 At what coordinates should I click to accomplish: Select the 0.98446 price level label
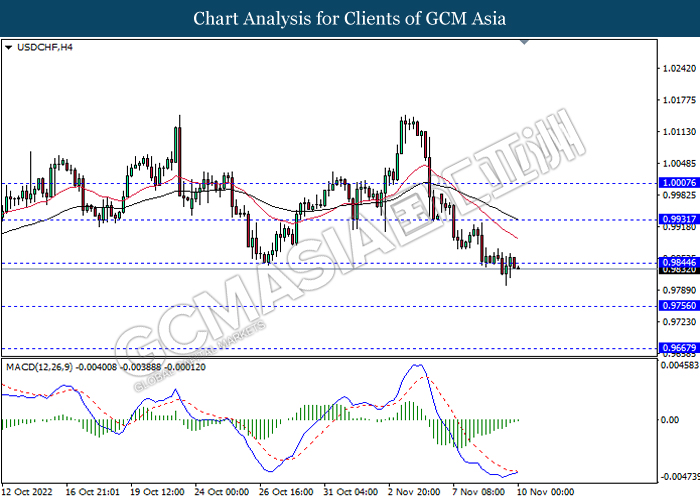679,262
